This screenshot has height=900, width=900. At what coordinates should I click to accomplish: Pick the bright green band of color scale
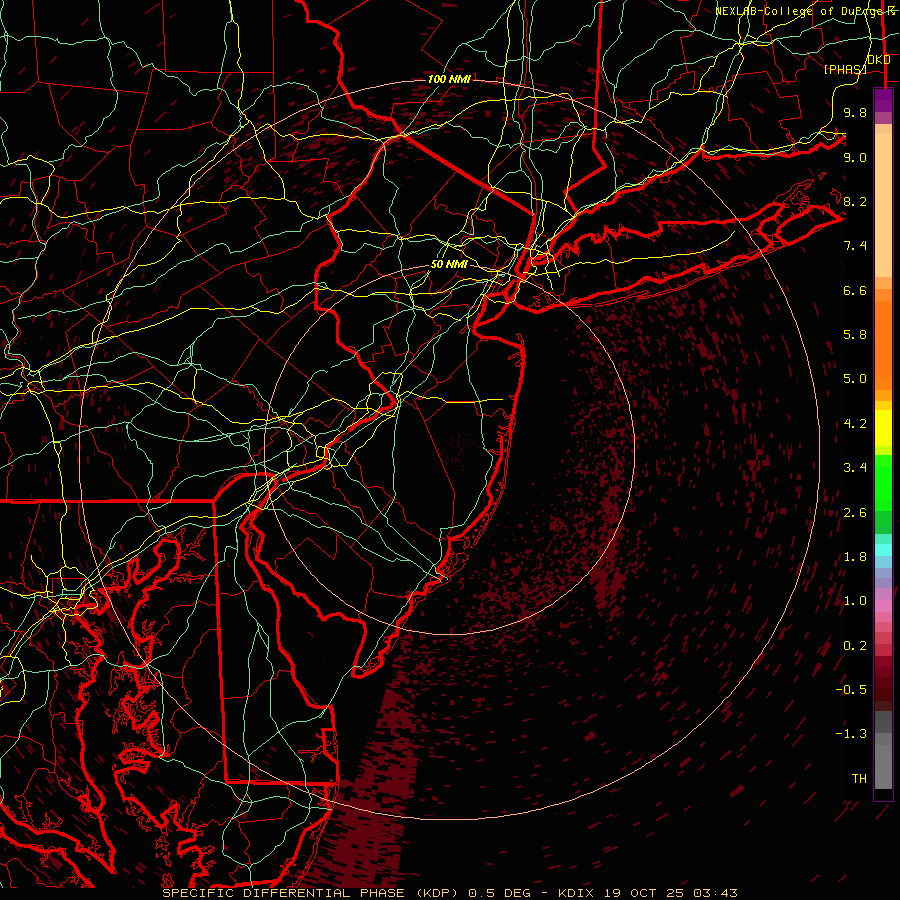pyautogui.click(x=883, y=482)
